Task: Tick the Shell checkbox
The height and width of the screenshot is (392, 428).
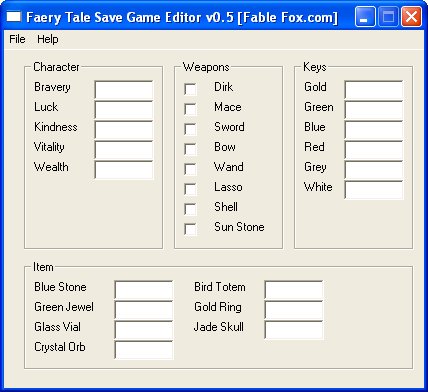Action: tap(190, 209)
